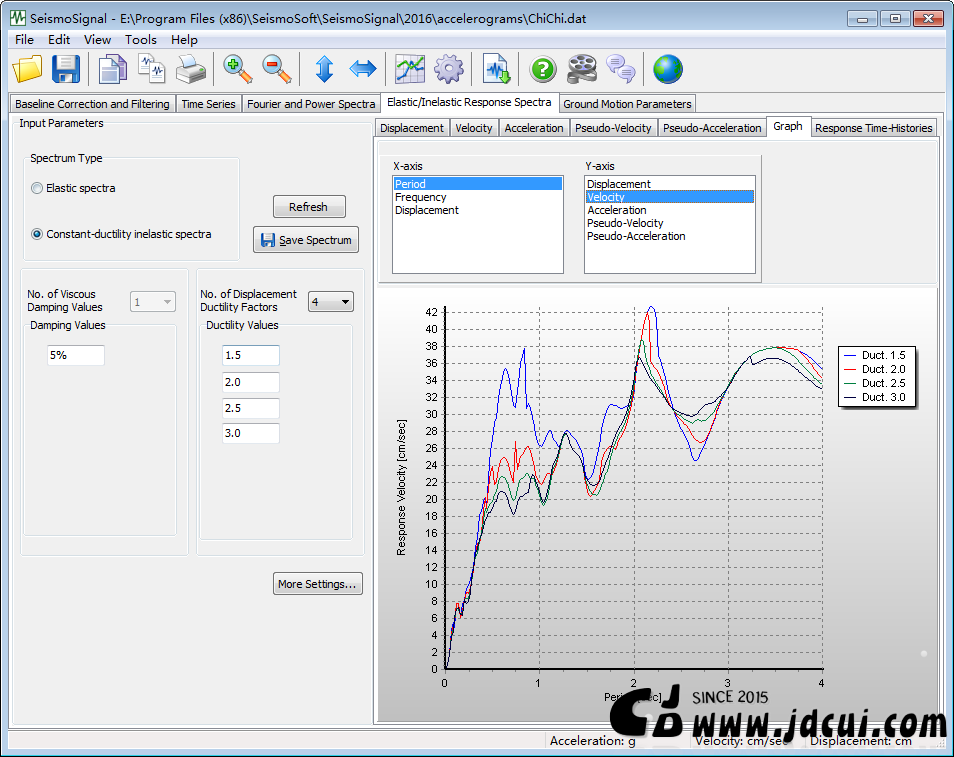Open the View menu
The image size is (954, 757).
pos(97,40)
